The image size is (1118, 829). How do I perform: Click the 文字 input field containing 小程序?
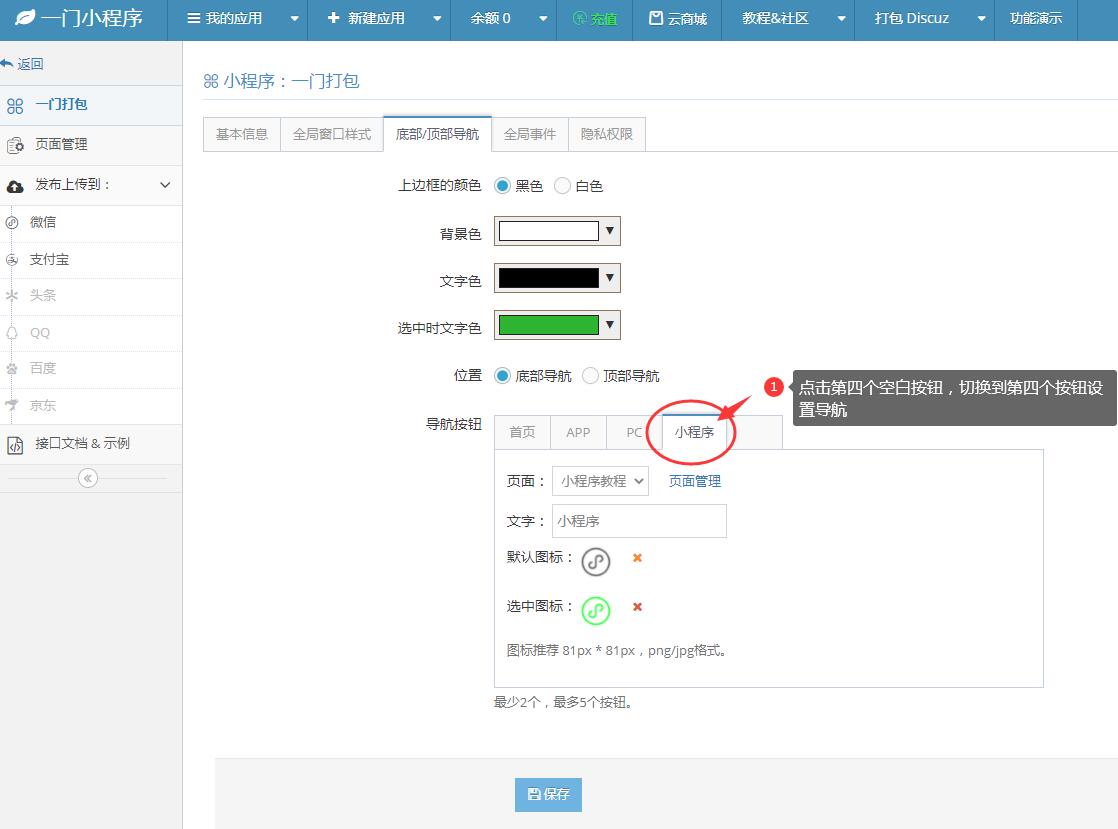tap(639, 521)
